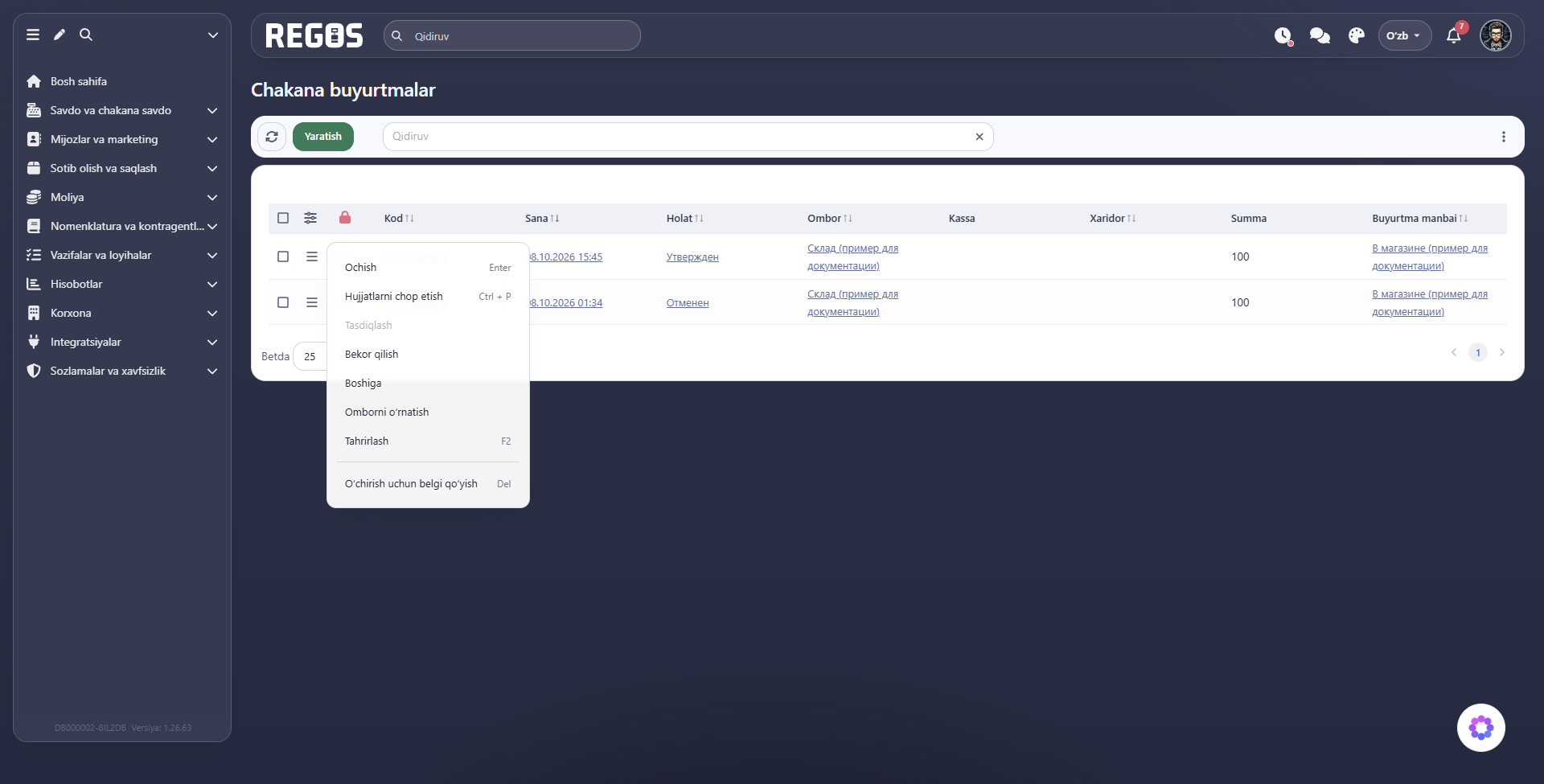1544x784 pixels.
Task: Open row menu for the Отменен order
Action: point(312,302)
